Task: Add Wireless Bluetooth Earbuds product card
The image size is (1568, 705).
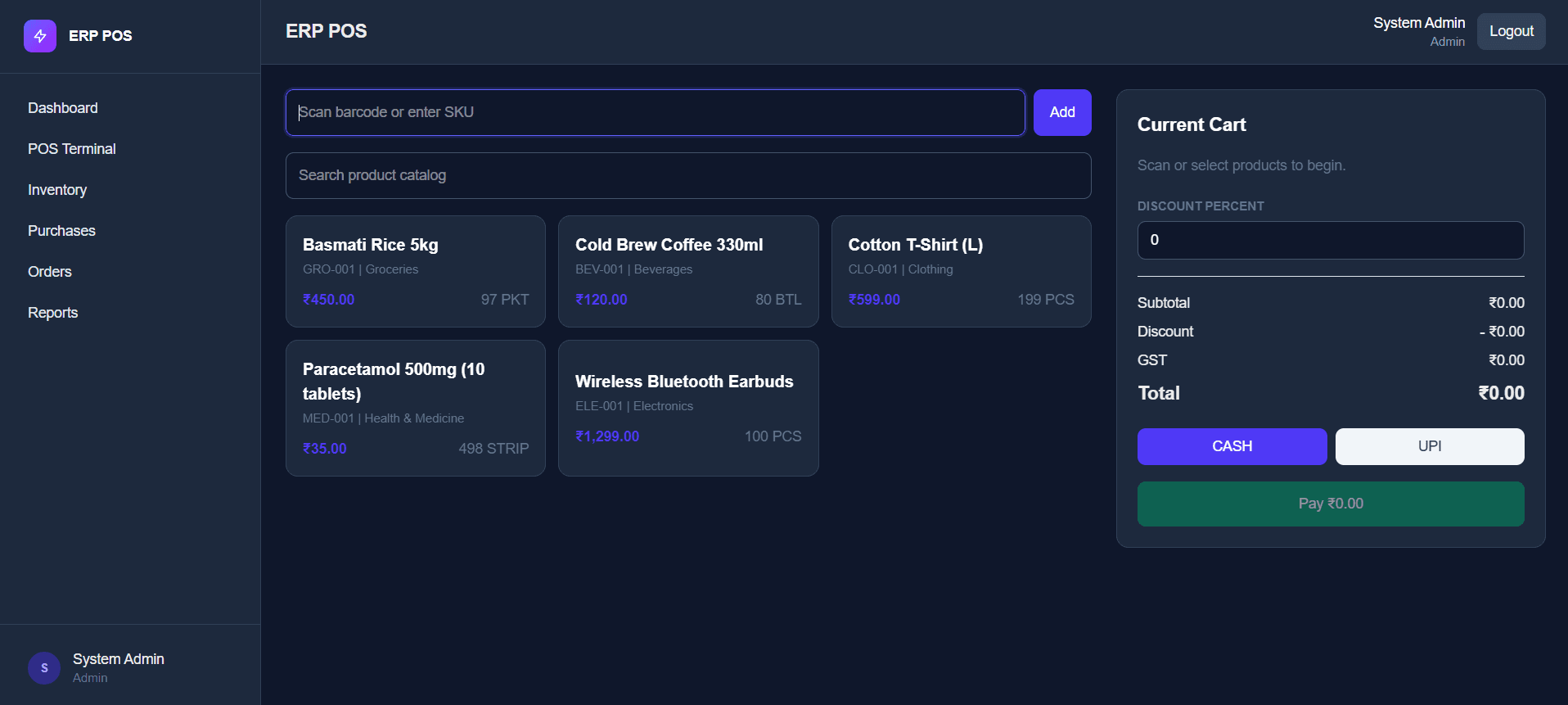Action: click(688, 408)
